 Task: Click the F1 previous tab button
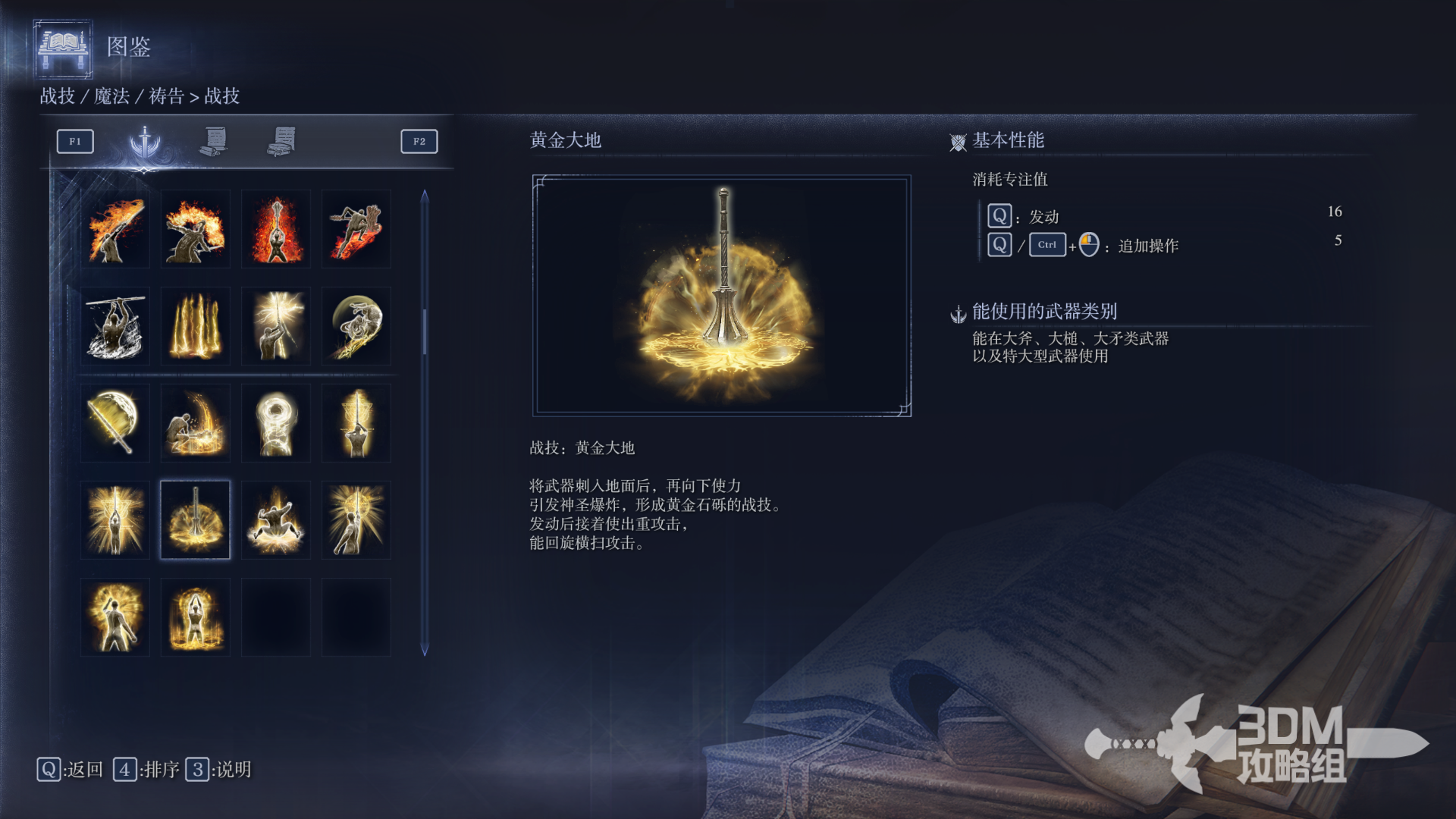click(75, 142)
